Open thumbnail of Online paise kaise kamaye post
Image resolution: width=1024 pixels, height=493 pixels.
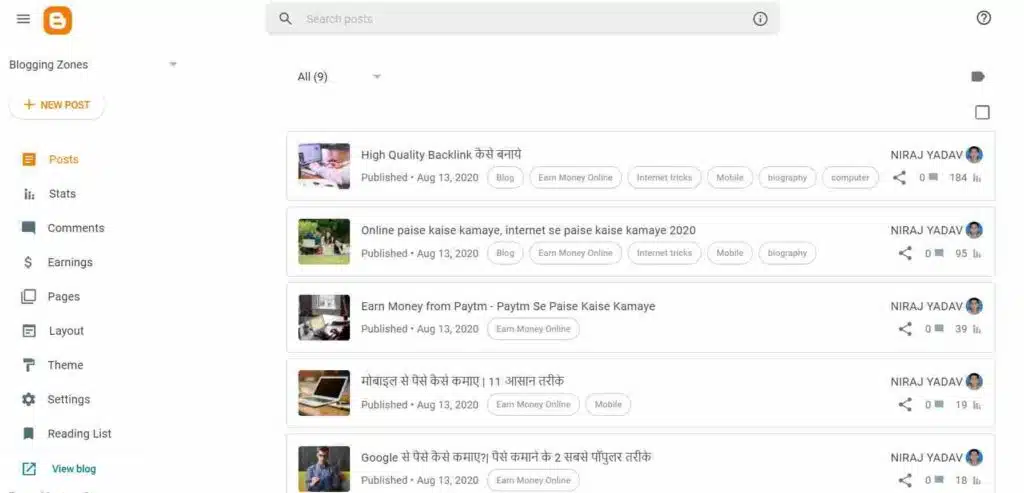pyautogui.click(x=324, y=242)
